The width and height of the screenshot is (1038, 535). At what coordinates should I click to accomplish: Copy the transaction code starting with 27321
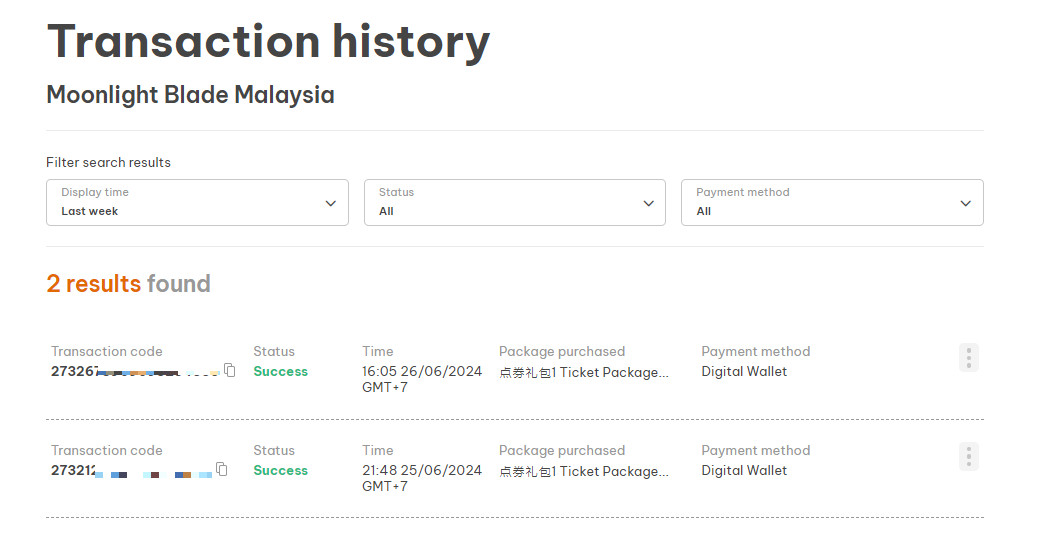click(222, 470)
